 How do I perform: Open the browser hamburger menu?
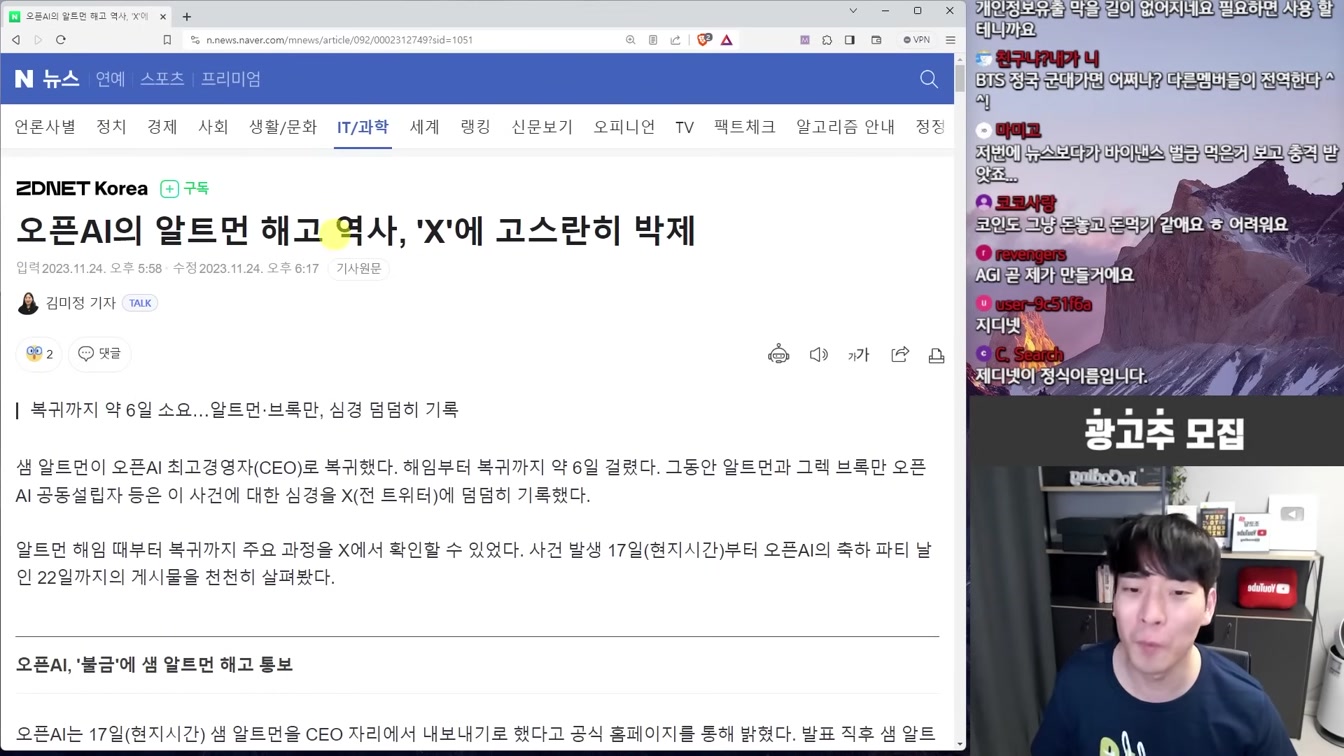[950, 40]
